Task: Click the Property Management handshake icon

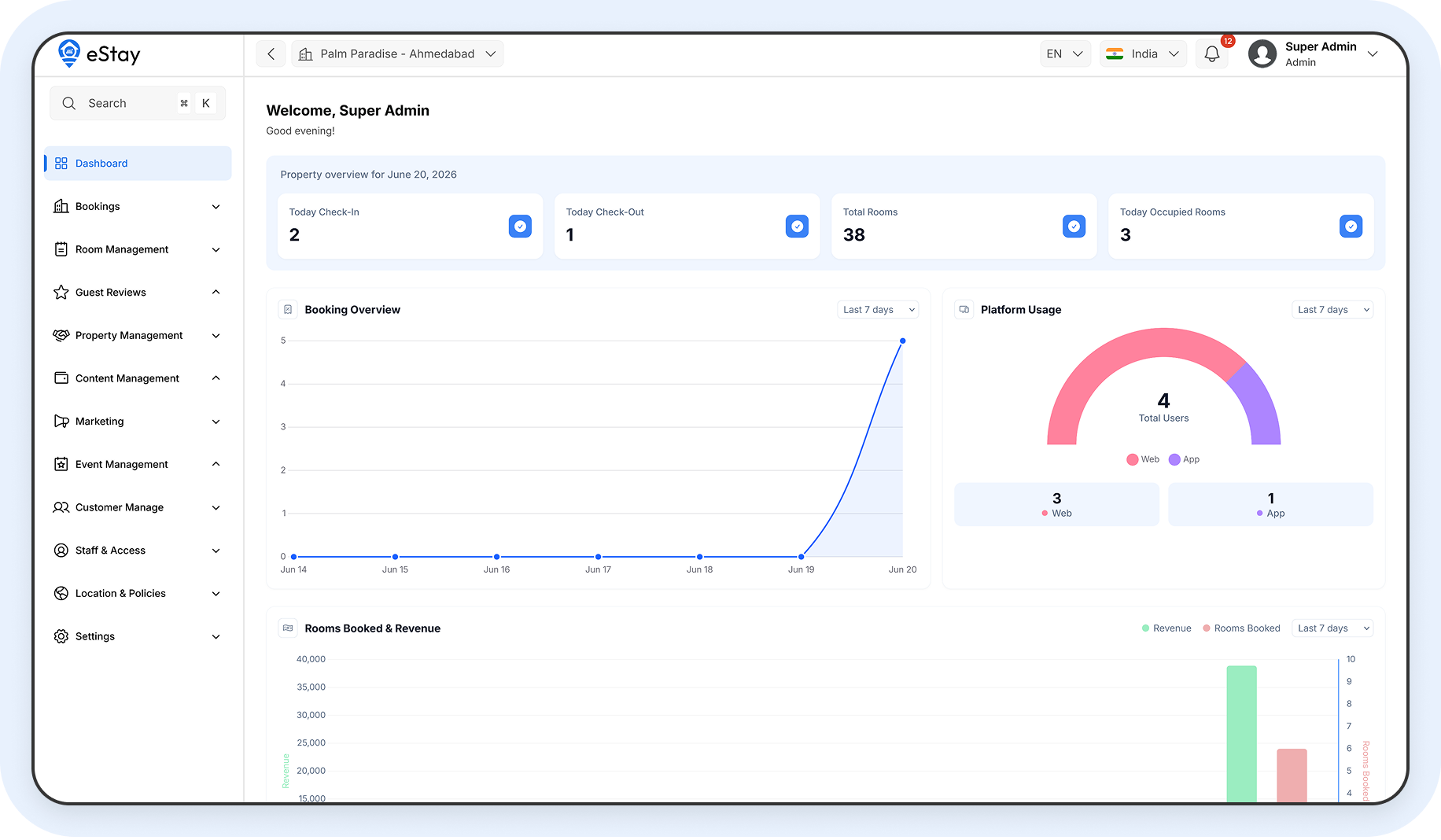Action: coord(61,335)
